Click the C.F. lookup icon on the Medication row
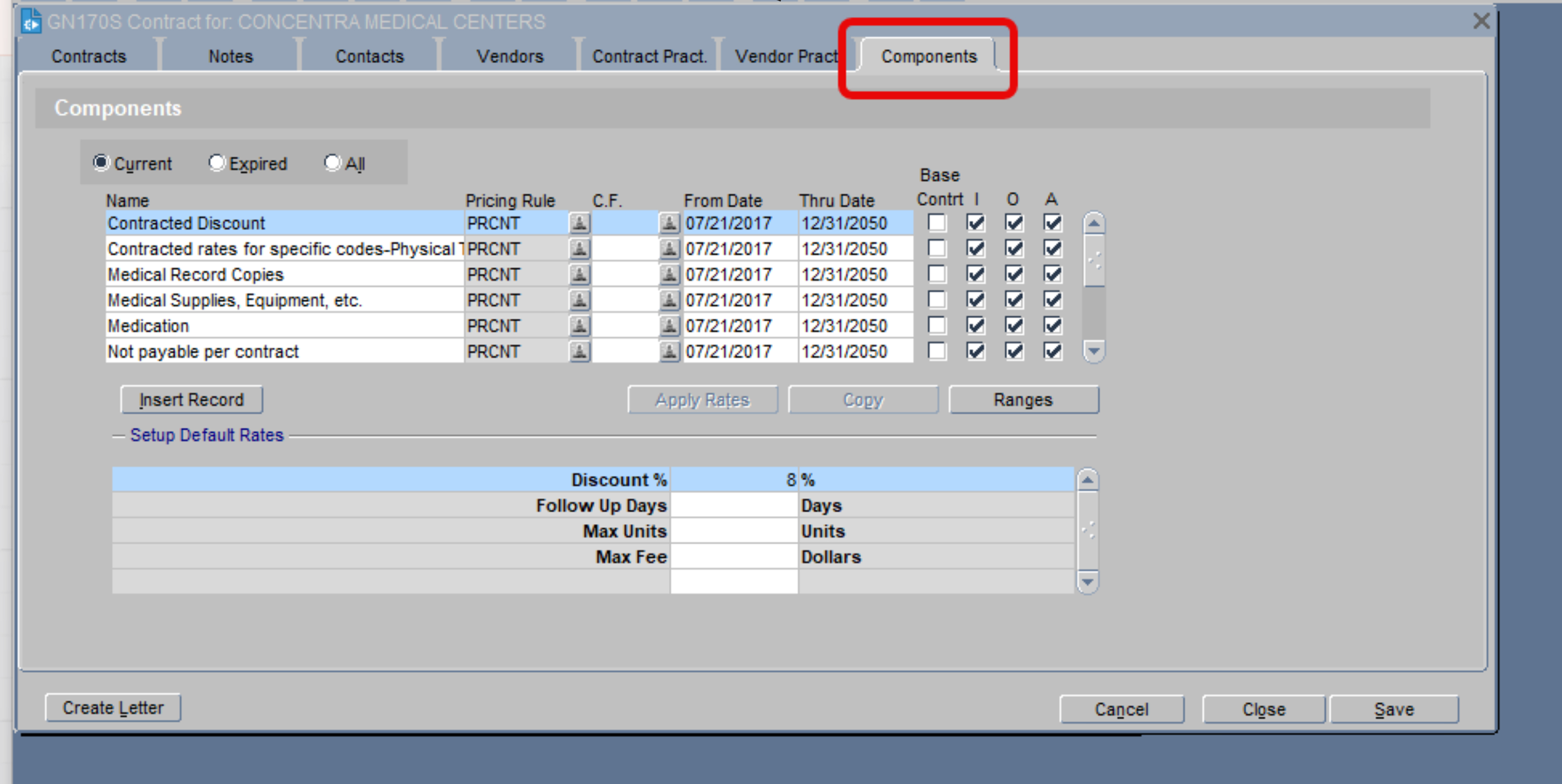The height and width of the screenshot is (784, 1562). [x=670, y=325]
